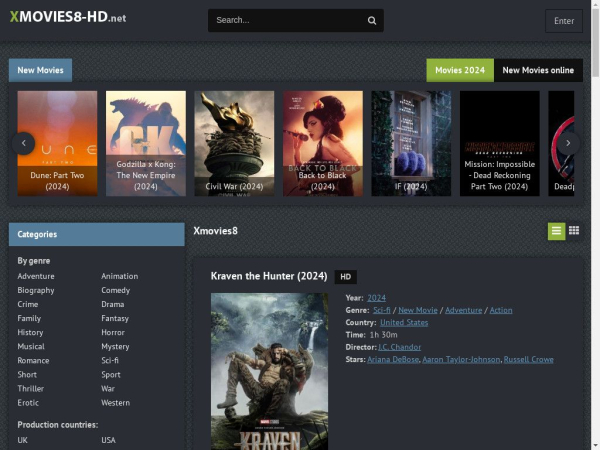Open Civil War (2024) poster
600x450 pixels.
pos(234,143)
